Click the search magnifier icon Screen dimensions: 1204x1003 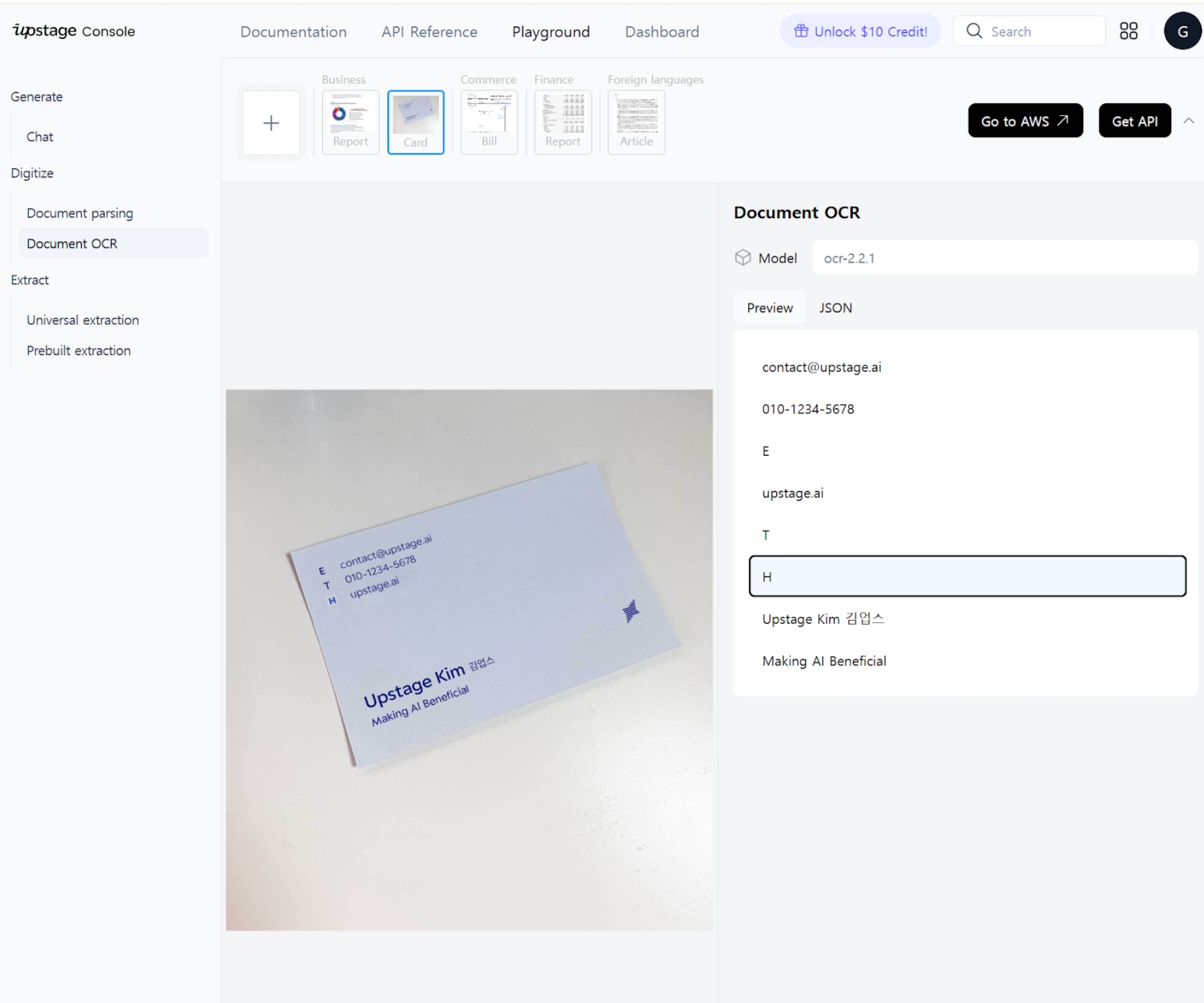click(x=974, y=31)
